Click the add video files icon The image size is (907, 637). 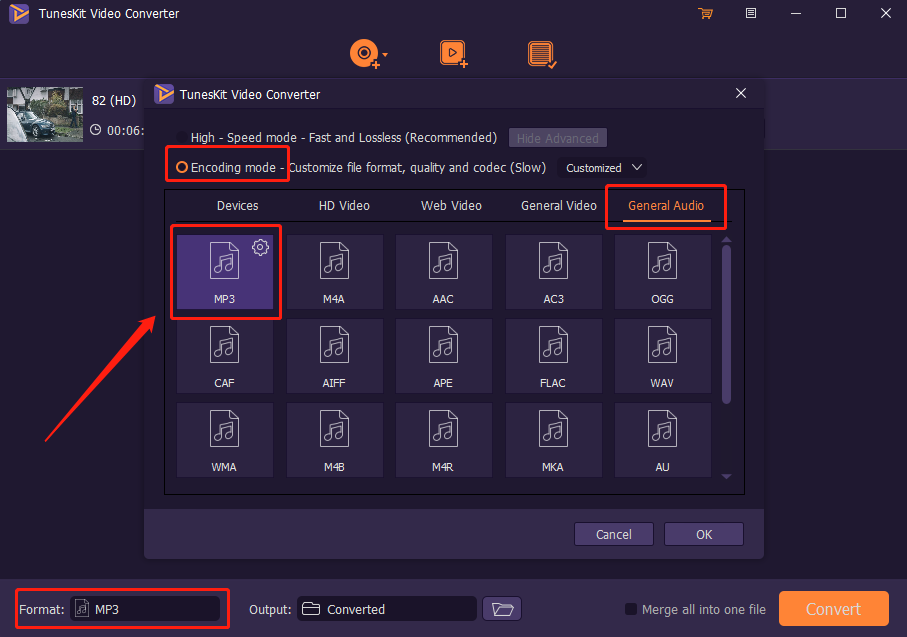[454, 54]
